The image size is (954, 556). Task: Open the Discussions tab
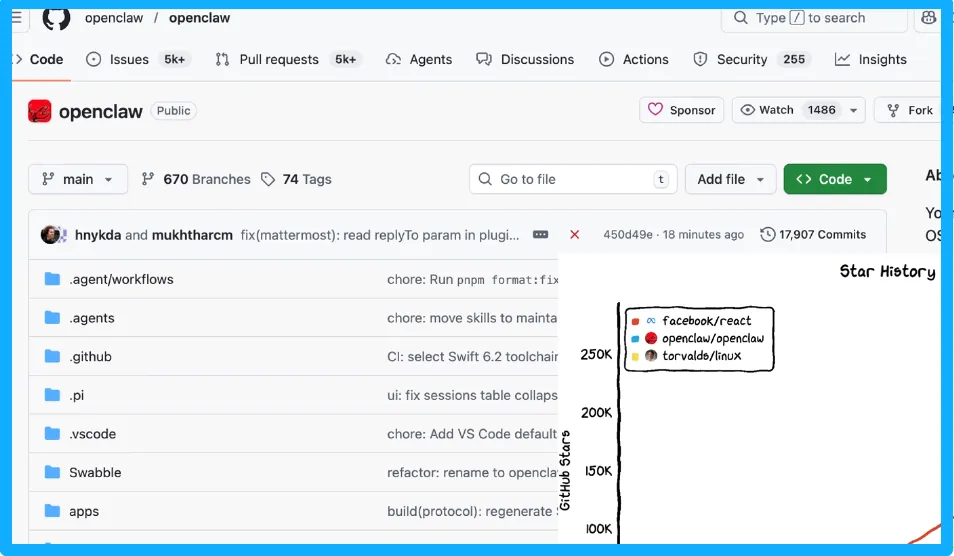point(525,60)
